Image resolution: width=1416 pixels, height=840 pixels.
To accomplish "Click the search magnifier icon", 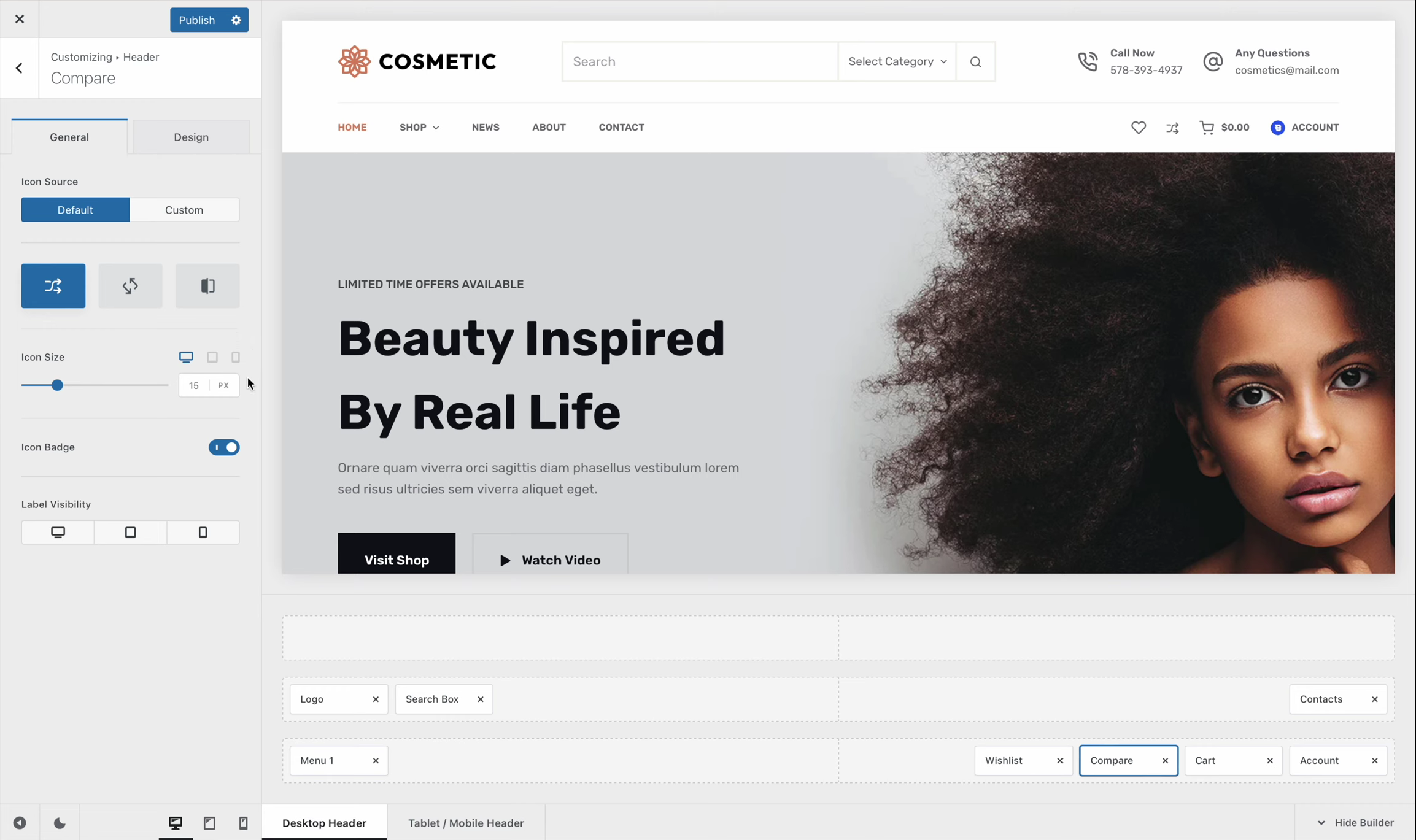I will click(x=975, y=62).
